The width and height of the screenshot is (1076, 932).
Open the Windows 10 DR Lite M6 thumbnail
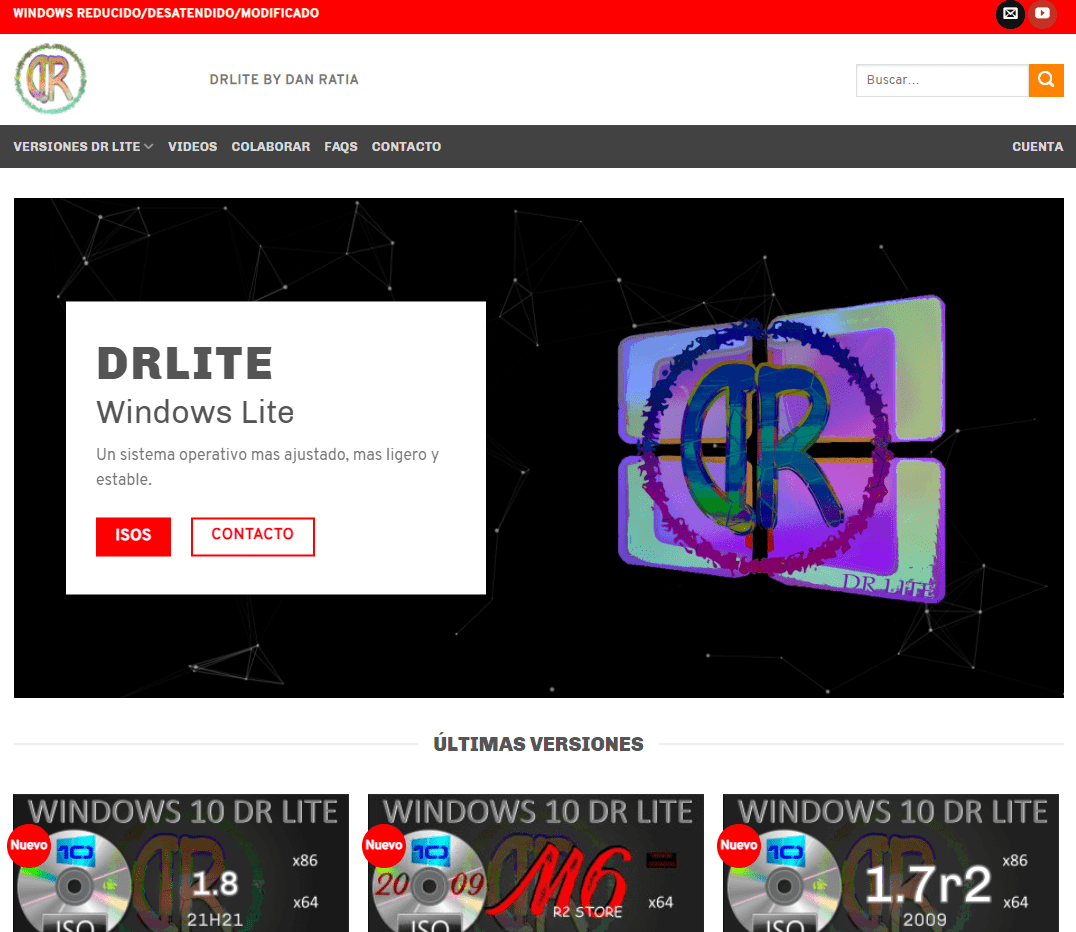(536, 863)
